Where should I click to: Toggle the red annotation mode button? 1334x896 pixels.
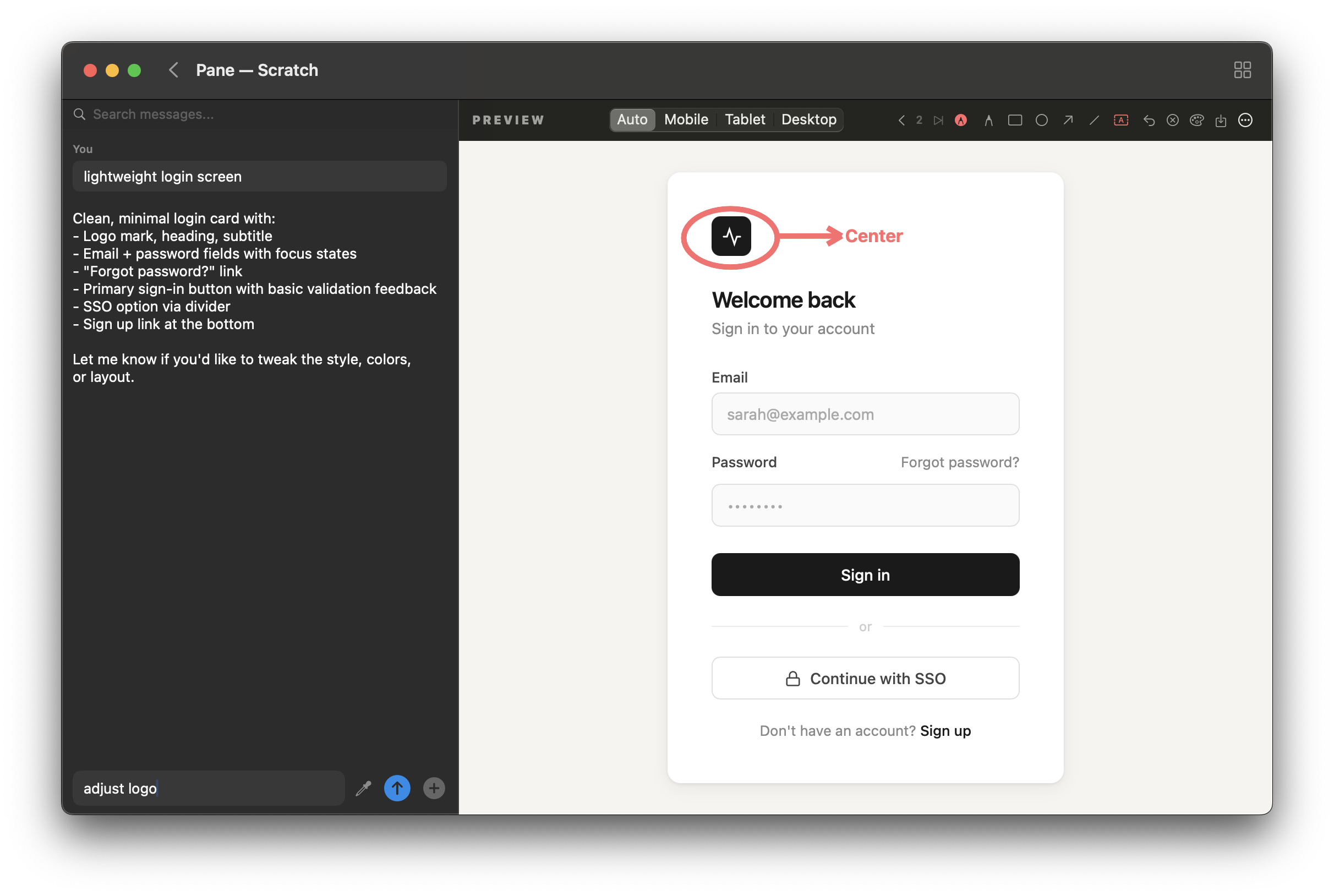point(960,120)
